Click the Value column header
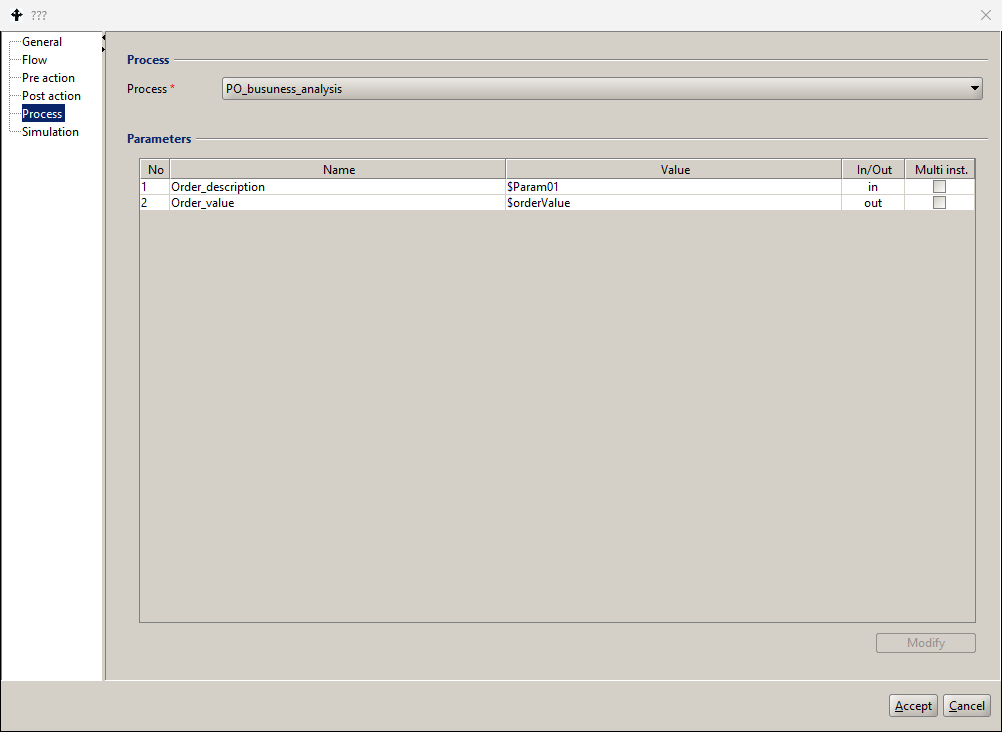 tap(674, 169)
